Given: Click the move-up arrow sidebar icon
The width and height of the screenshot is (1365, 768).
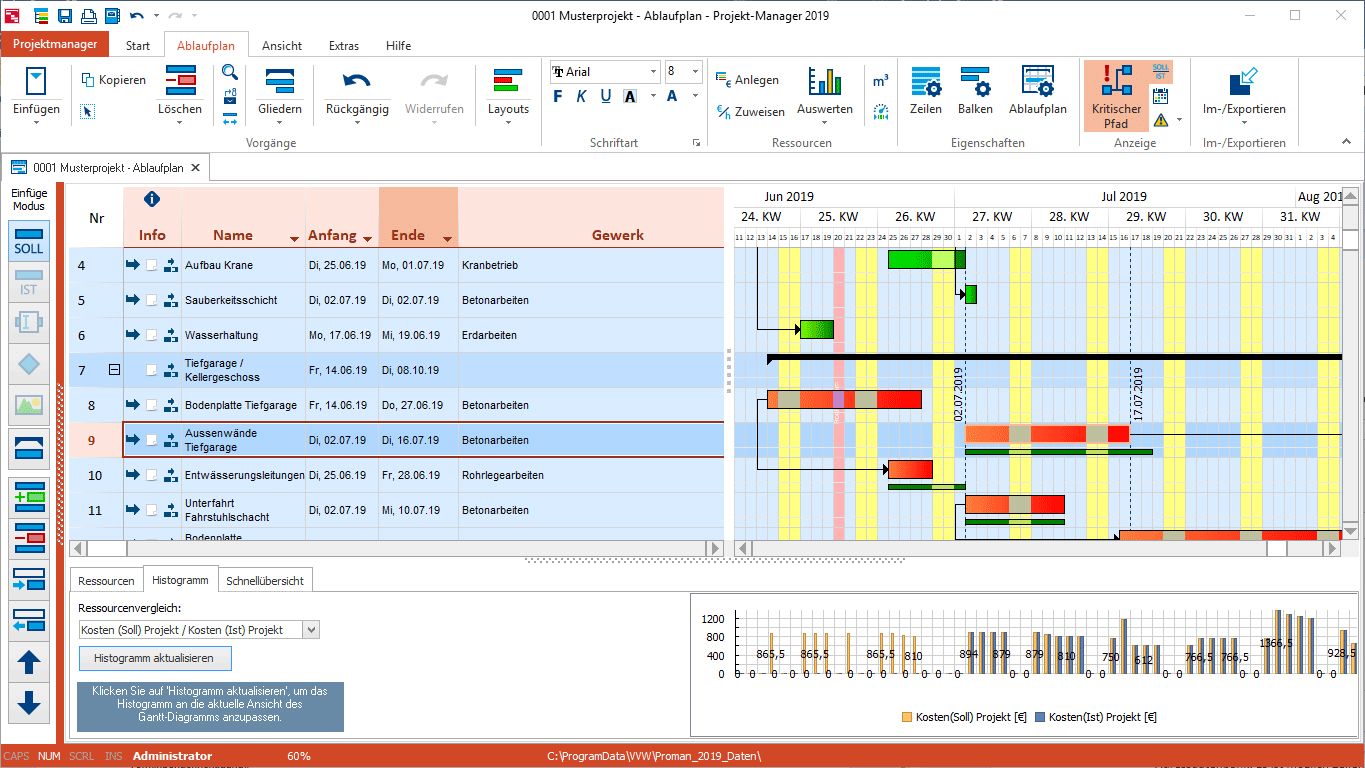Looking at the screenshot, I should (29, 661).
